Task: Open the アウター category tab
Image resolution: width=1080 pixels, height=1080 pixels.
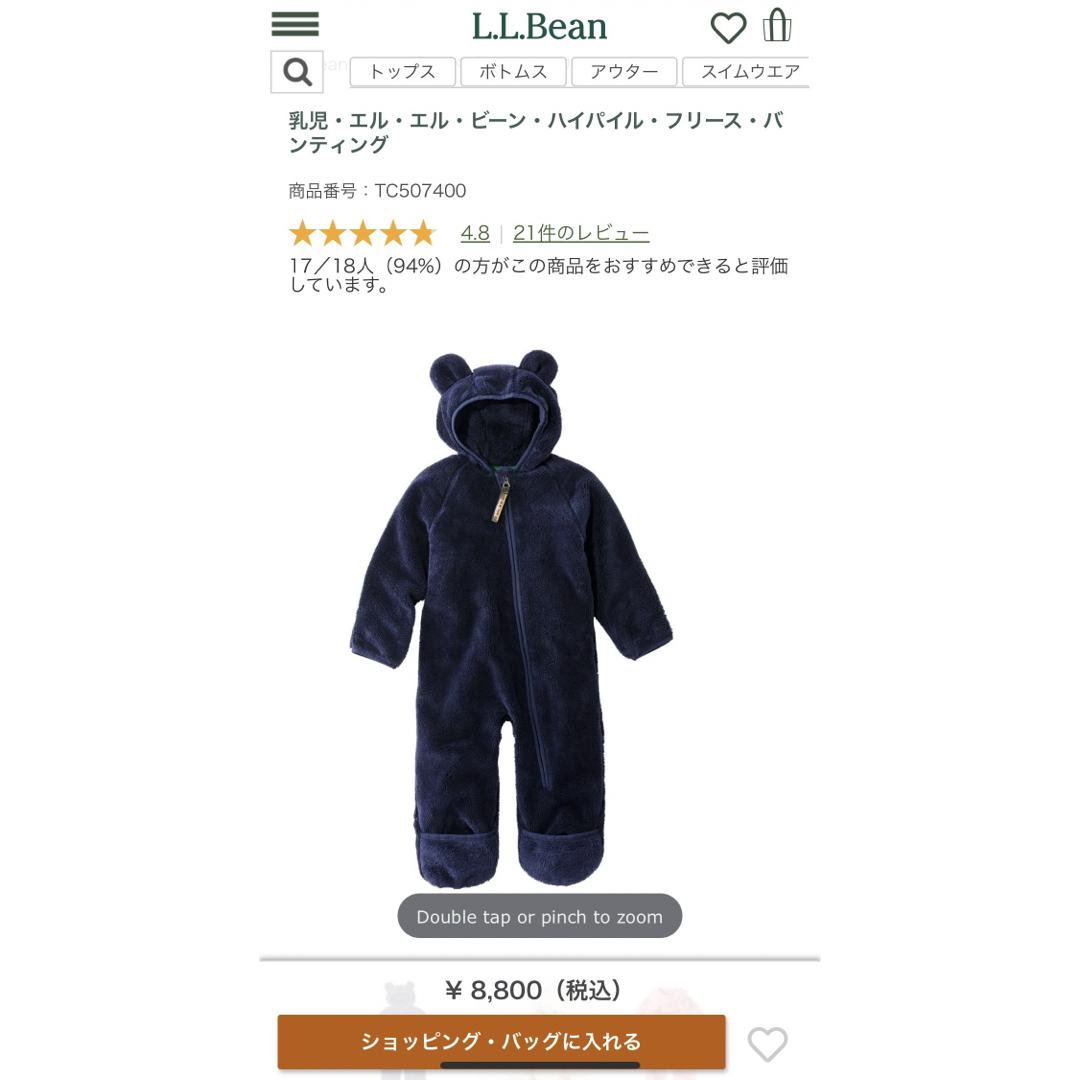Action: pos(624,72)
